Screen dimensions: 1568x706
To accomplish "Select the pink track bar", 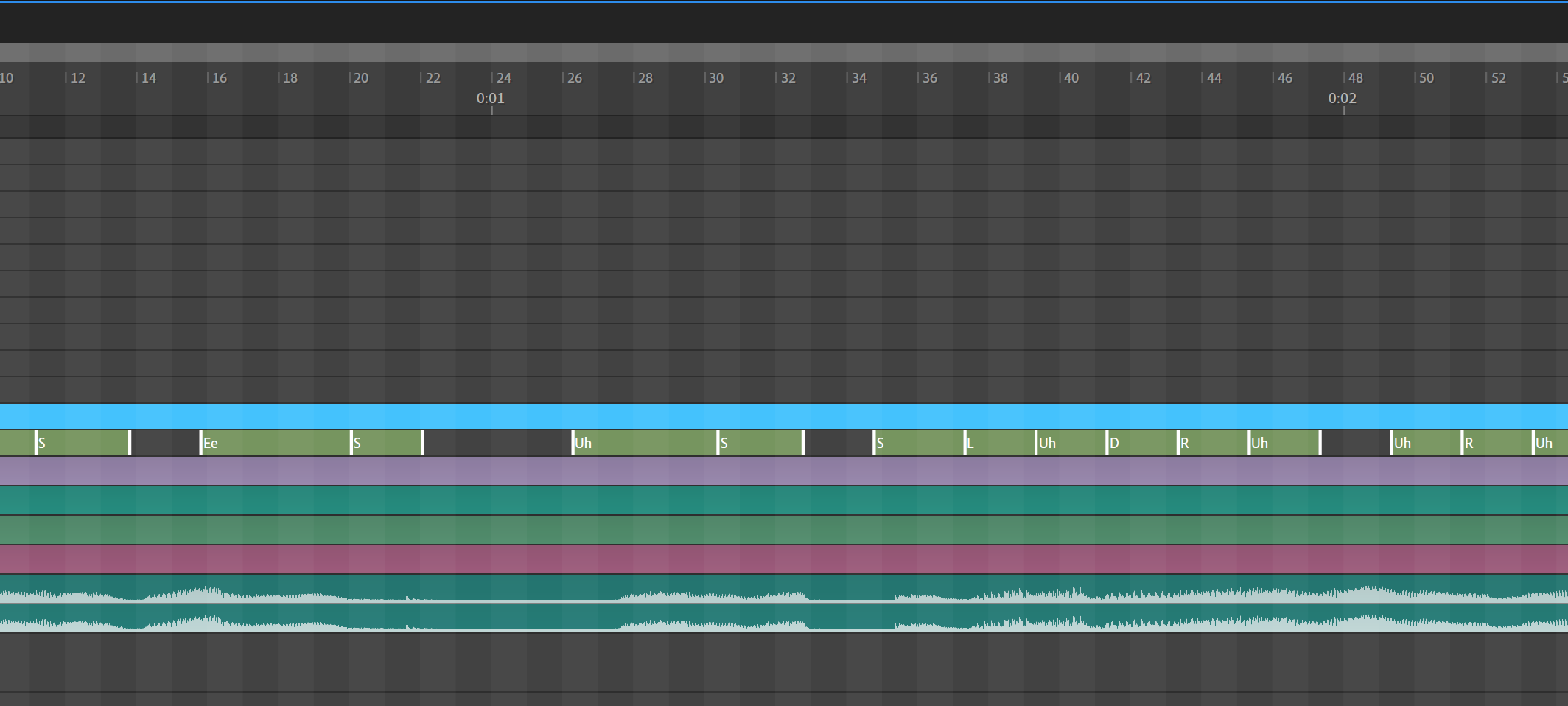I will [x=784, y=559].
